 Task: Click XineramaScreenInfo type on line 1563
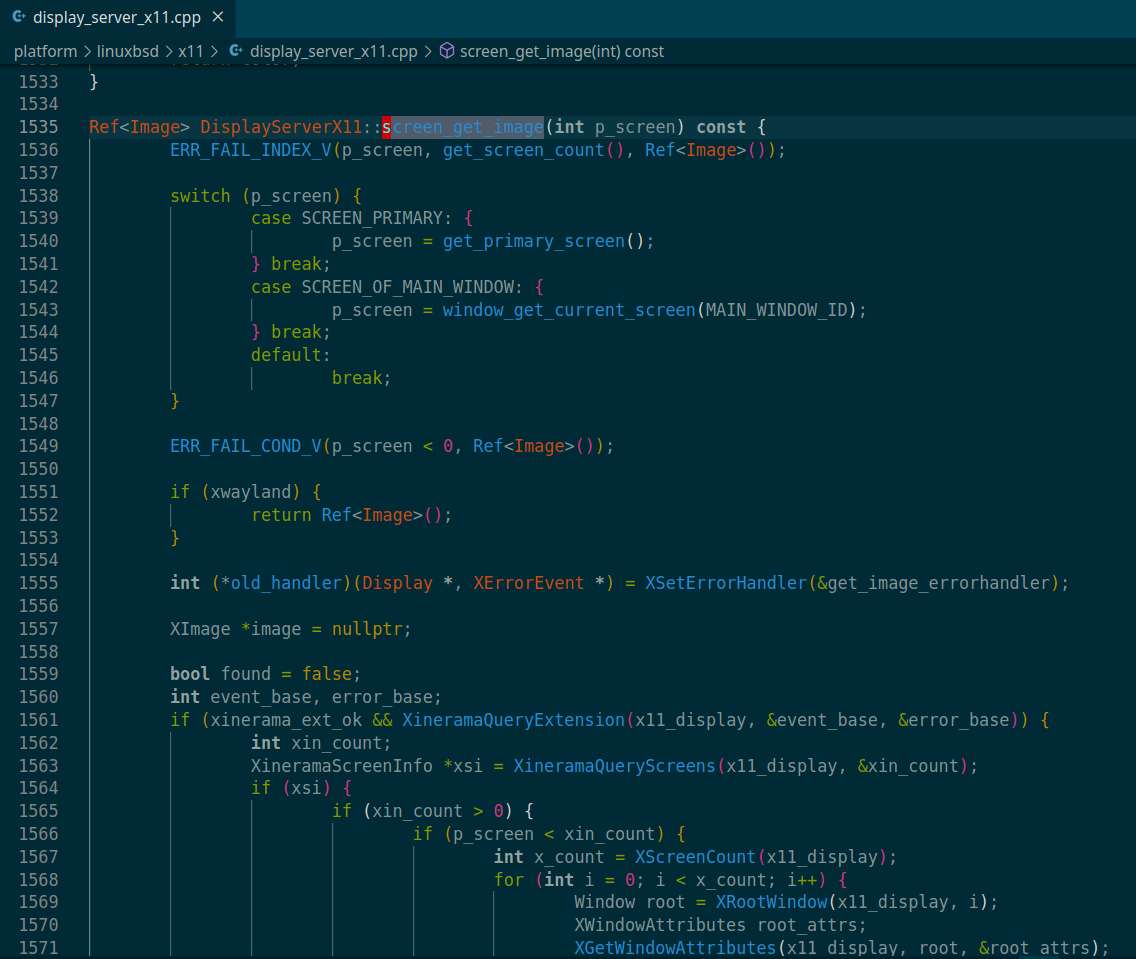point(341,766)
